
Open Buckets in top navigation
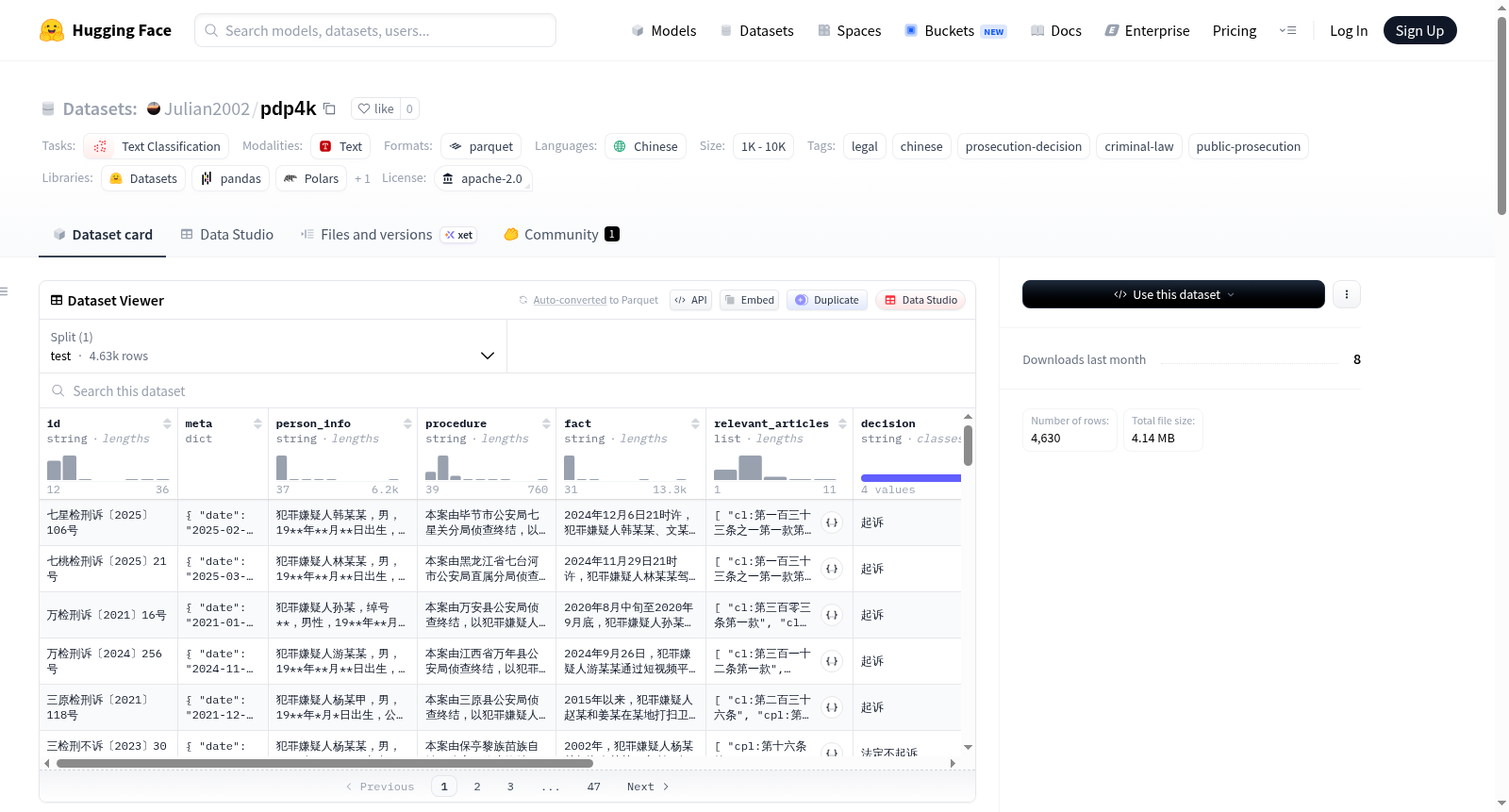click(x=955, y=30)
